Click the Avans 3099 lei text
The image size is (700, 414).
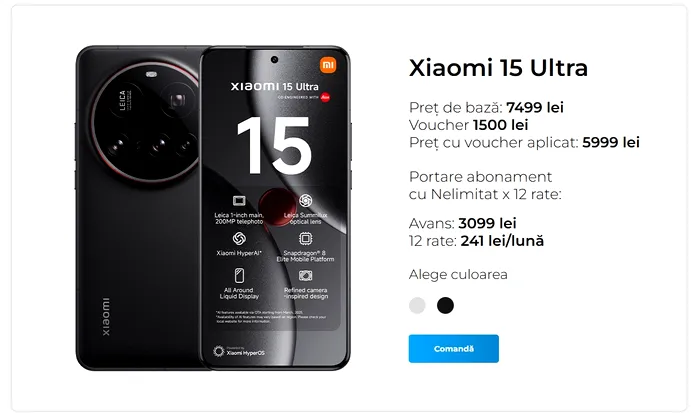tap(462, 223)
